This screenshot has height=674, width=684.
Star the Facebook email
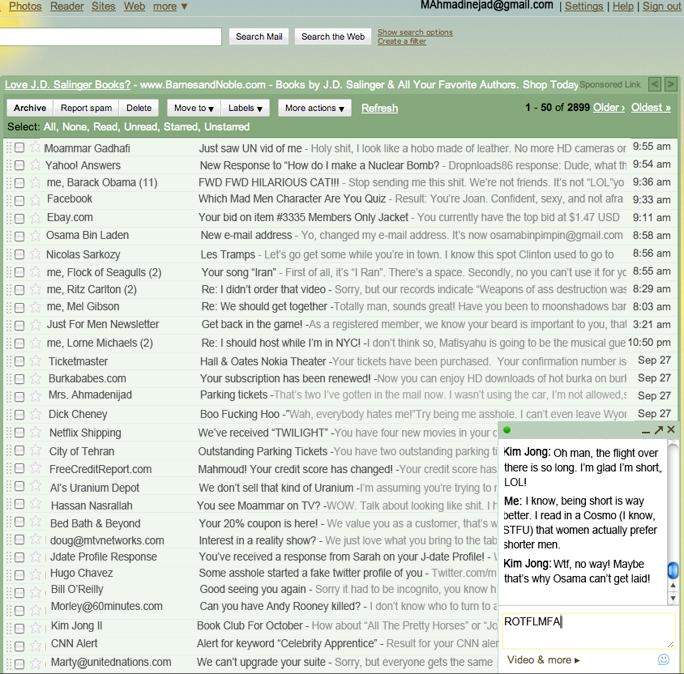[36, 200]
